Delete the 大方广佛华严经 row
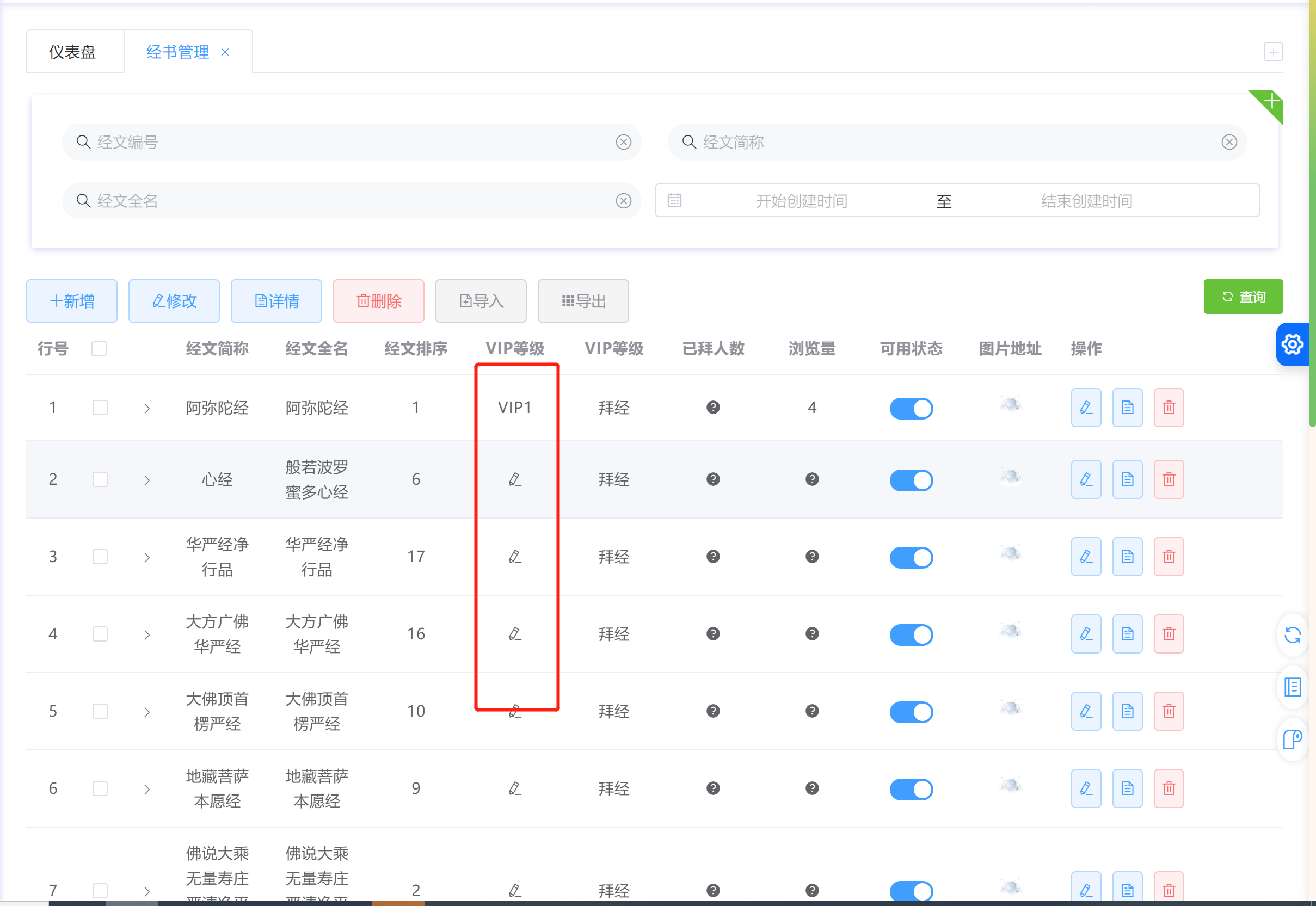 [x=1169, y=634]
